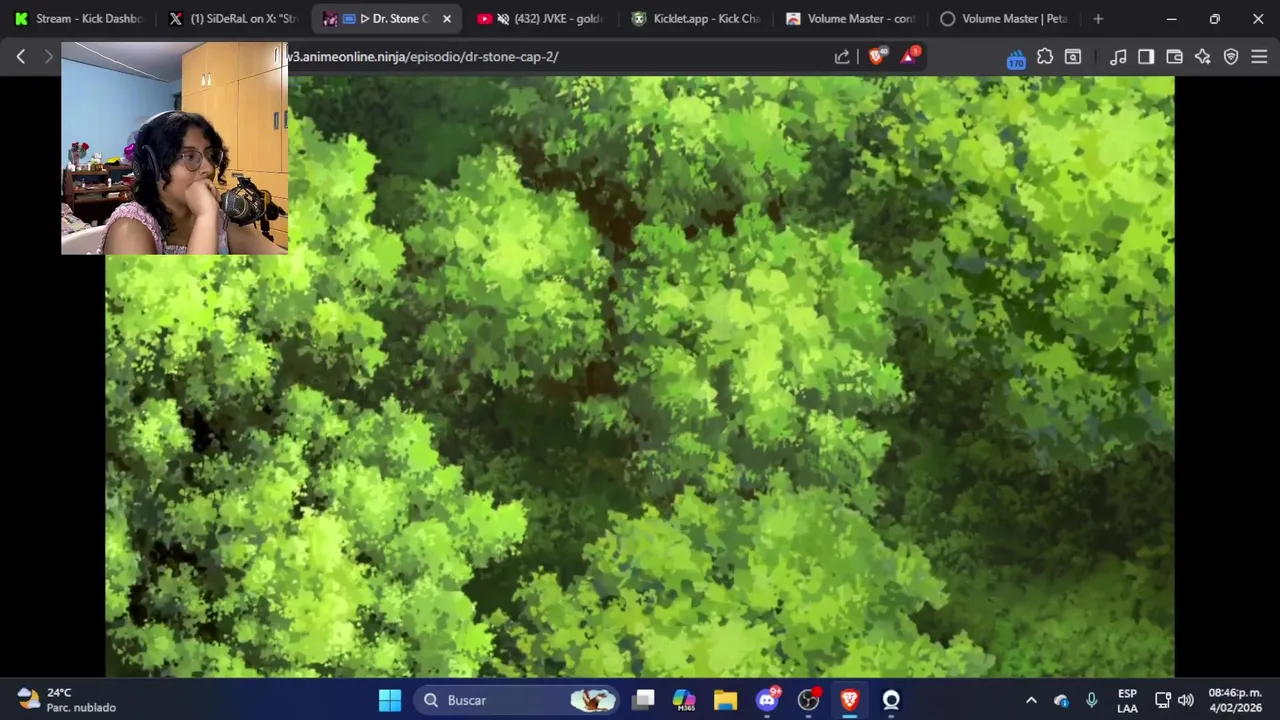This screenshot has width=1280, height=720.
Task: Click the microphone tray icon
Action: [x=1091, y=700]
